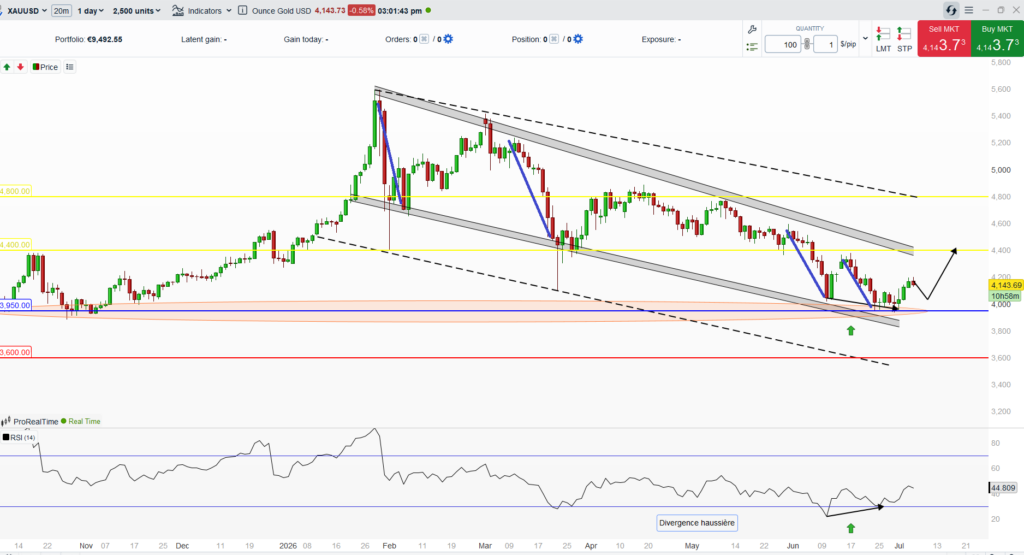Open the 1 day timeframe dropdown
The image size is (1024, 555).
tap(91, 10)
